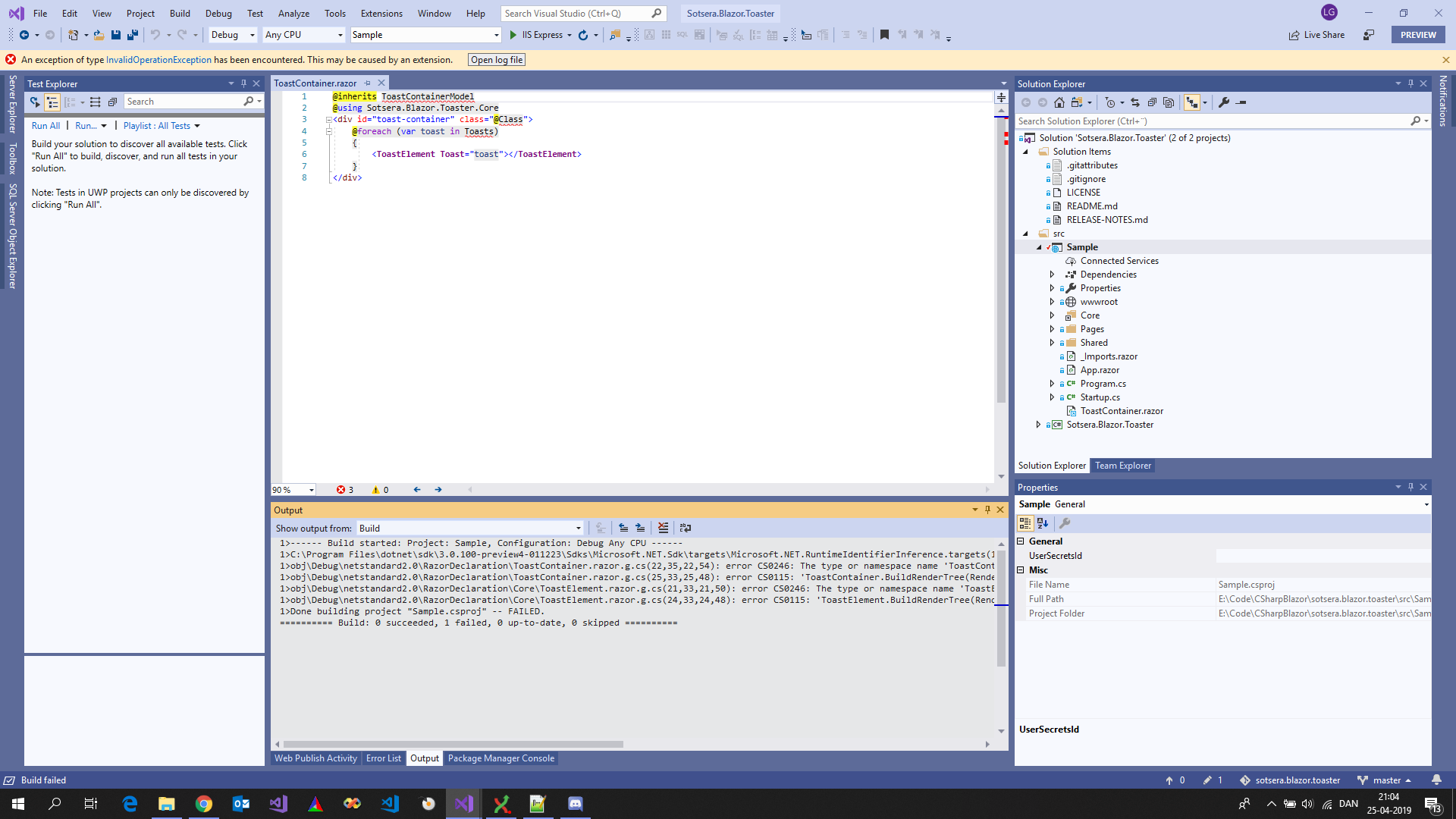Collapse the Misc category in Properties
This screenshot has height=819, width=1456.
(1021, 570)
